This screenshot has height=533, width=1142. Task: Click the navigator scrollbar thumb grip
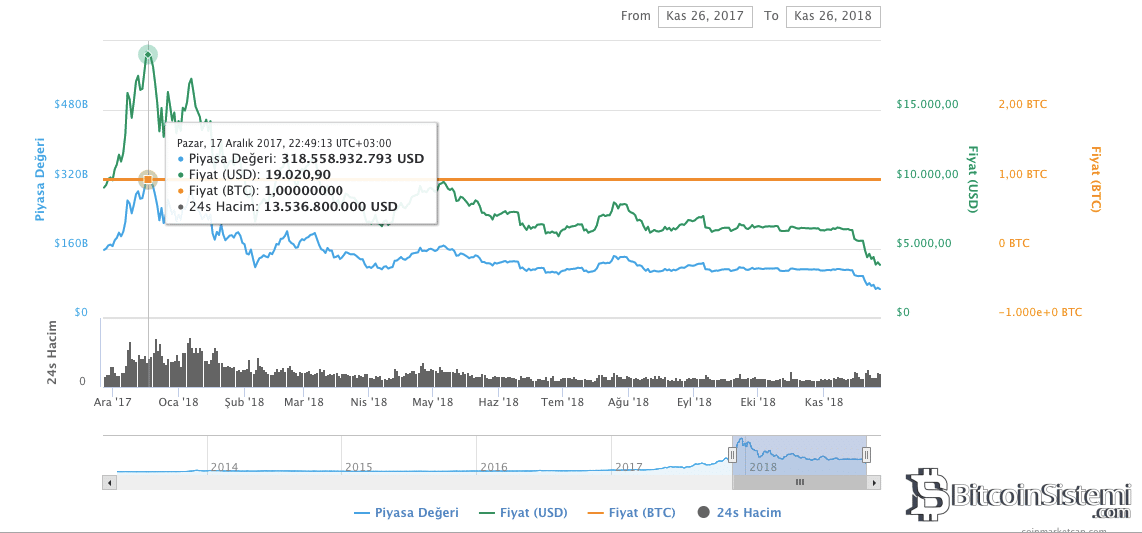799,482
